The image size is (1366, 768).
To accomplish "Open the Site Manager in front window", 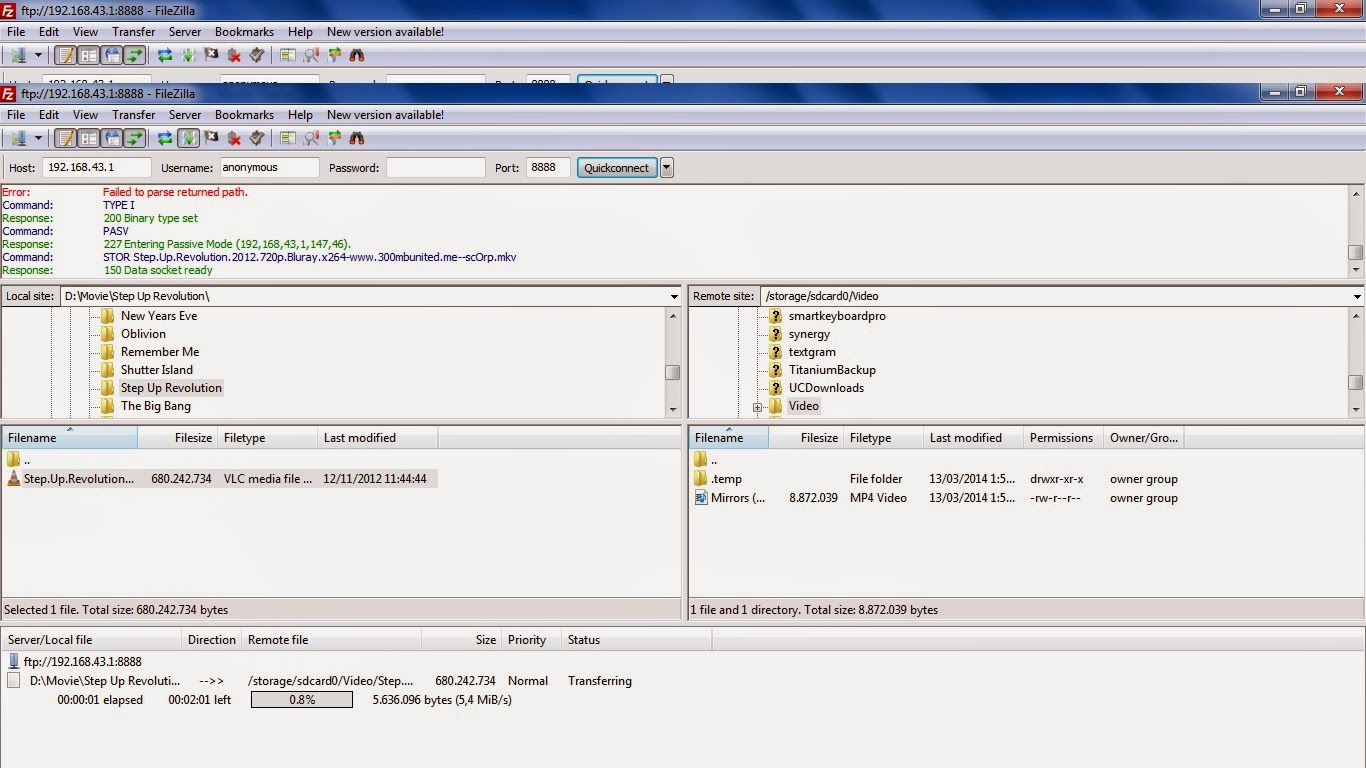I will tap(17, 138).
